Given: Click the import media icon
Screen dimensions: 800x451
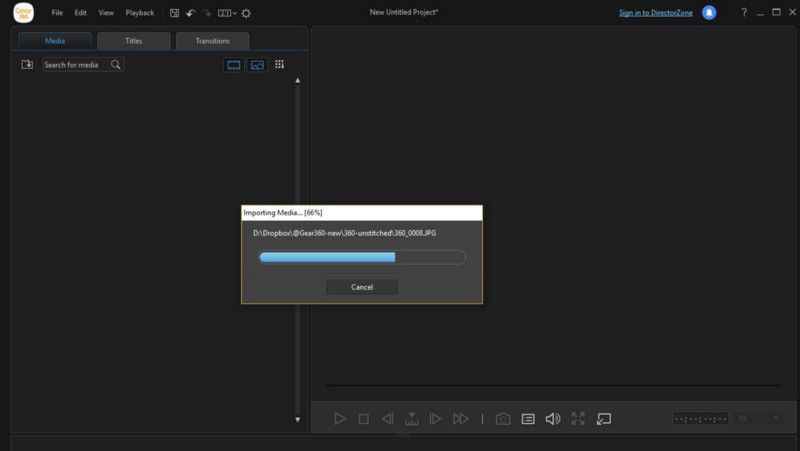Looking at the screenshot, I should tap(27, 64).
